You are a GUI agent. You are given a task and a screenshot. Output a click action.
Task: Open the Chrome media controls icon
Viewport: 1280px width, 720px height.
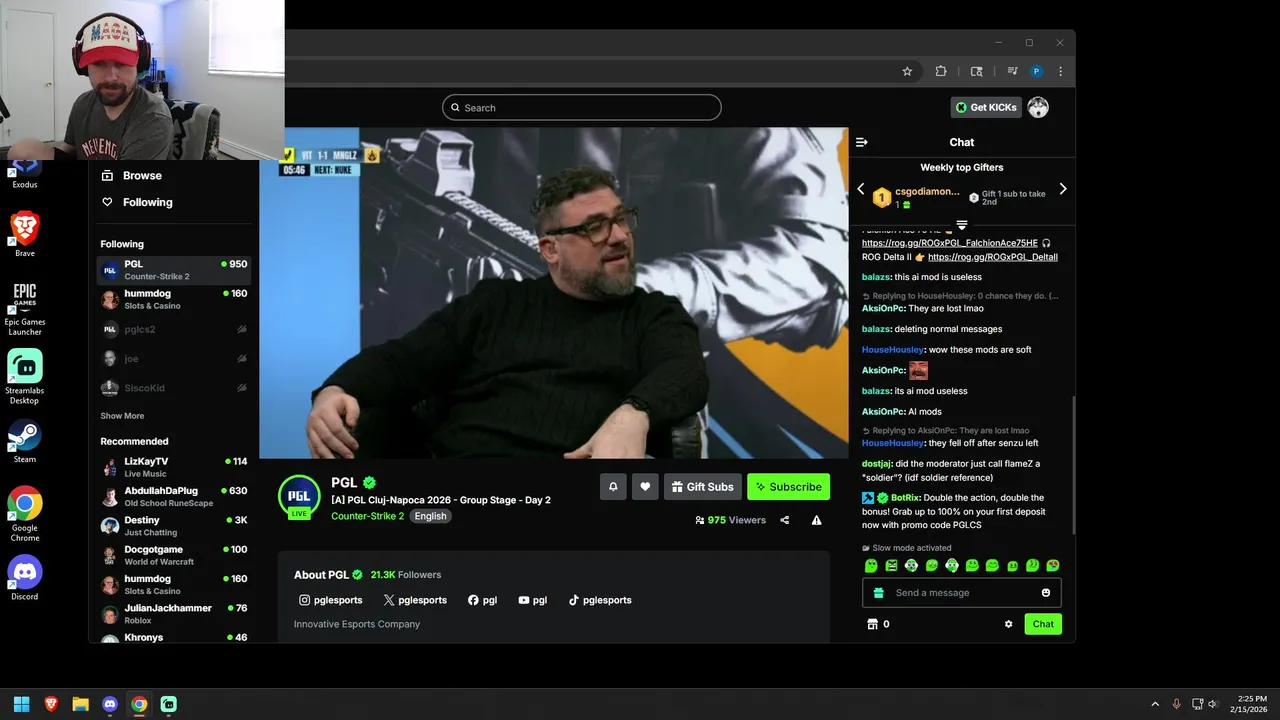pyautogui.click(x=1012, y=71)
